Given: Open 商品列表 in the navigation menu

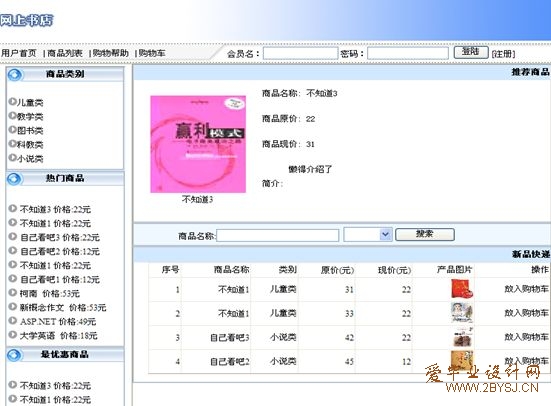Looking at the screenshot, I should coord(65,53).
